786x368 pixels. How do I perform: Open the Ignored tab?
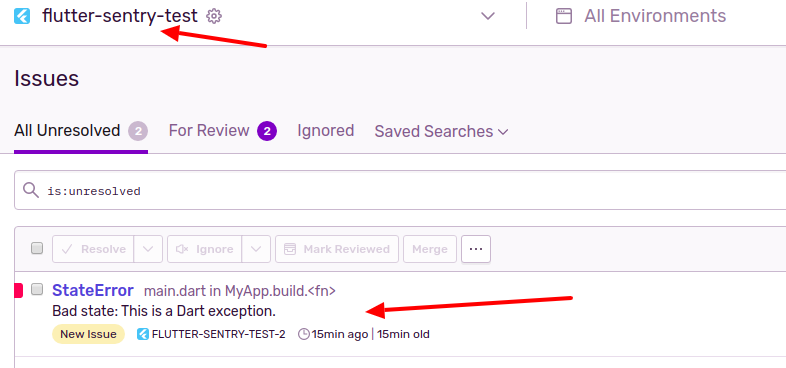[326, 131]
